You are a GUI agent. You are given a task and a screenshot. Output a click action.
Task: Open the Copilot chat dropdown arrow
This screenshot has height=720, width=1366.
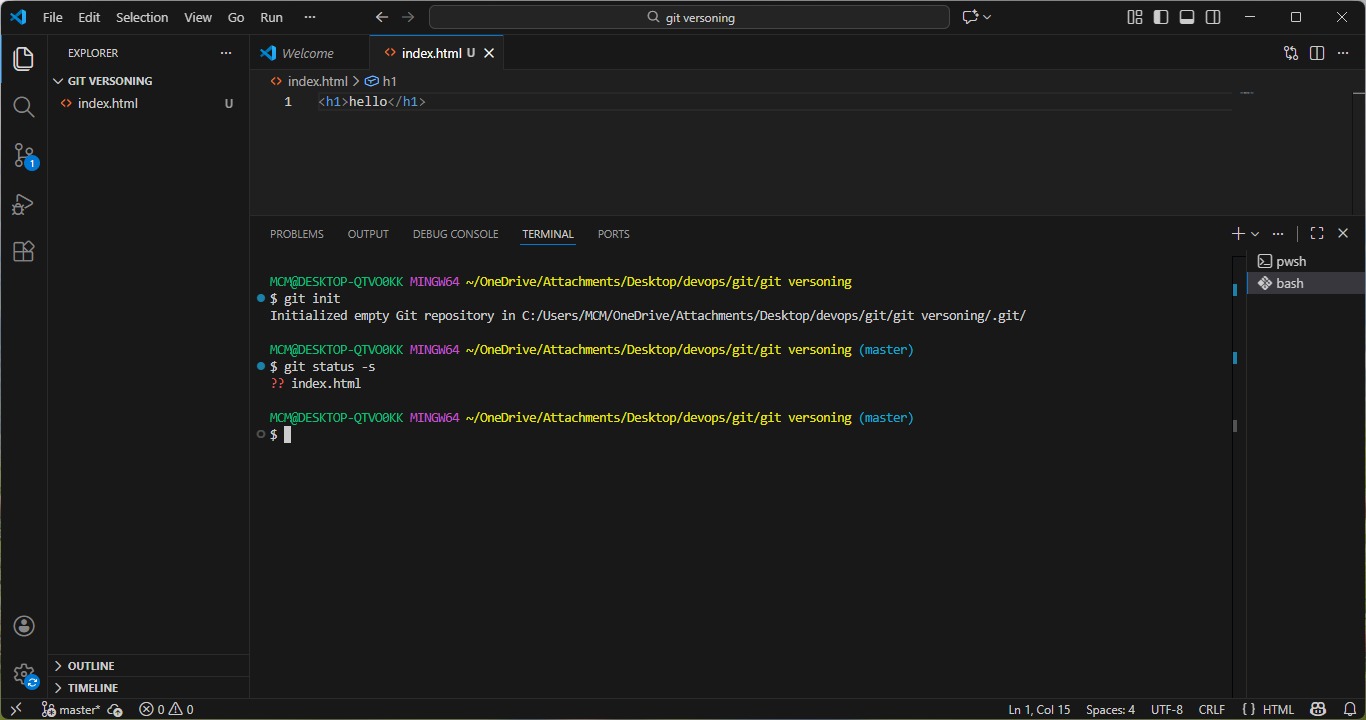tap(987, 17)
